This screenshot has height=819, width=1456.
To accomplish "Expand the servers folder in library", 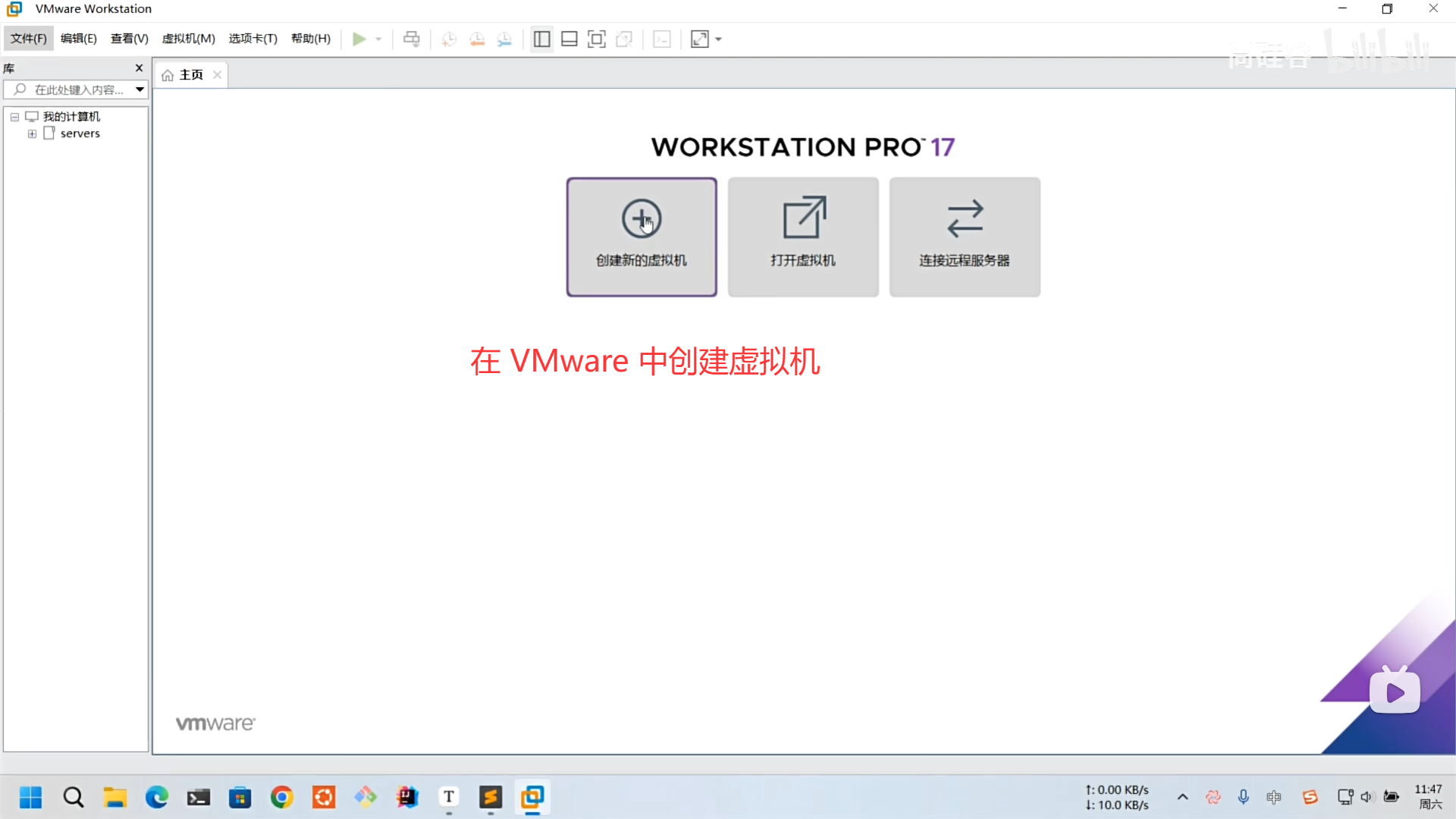I will [32, 133].
